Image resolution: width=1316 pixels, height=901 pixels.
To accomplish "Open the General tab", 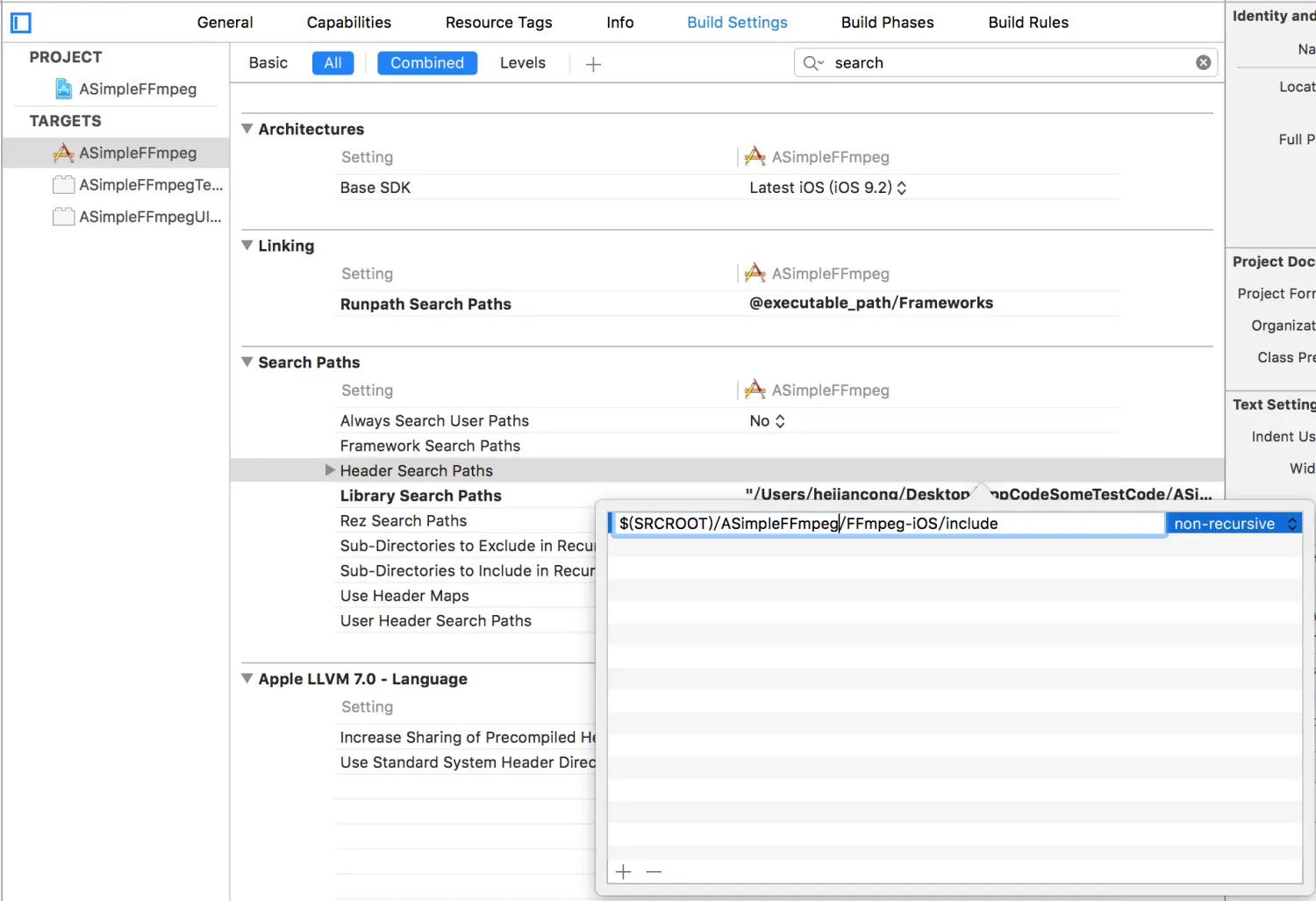I will point(225,23).
